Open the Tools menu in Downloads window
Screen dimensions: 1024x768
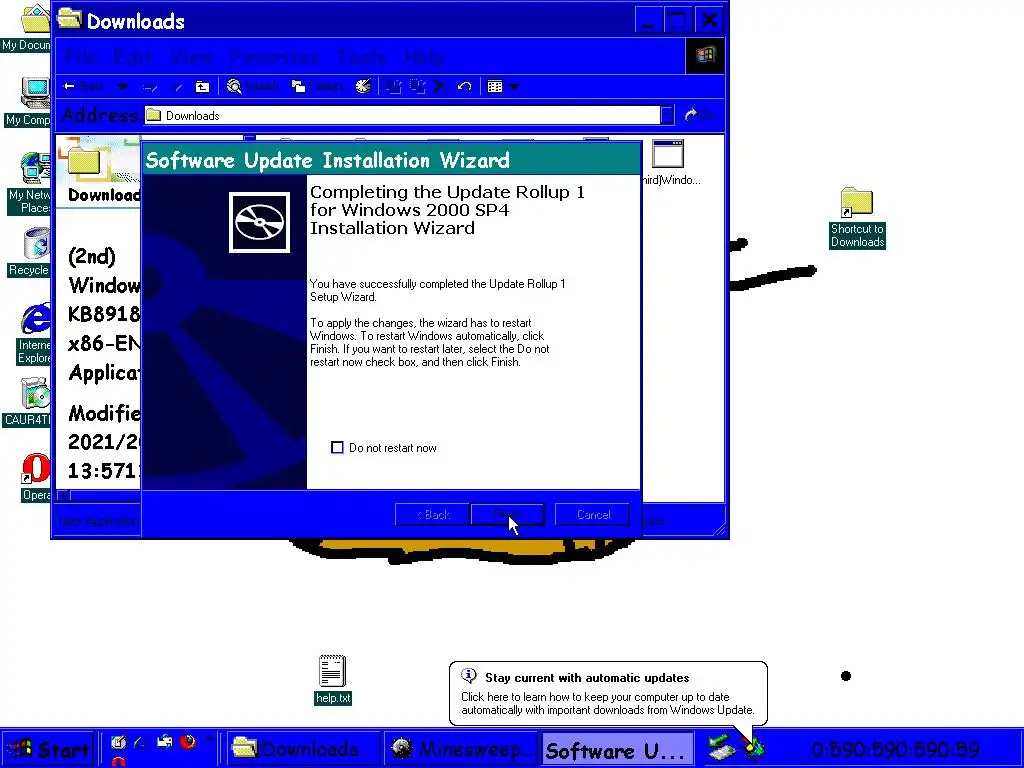pos(362,57)
